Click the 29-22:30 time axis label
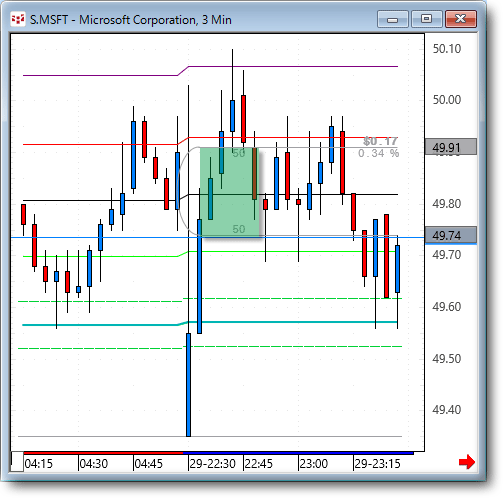The height and width of the screenshot is (499, 504). pyautogui.click(x=213, y=464)
